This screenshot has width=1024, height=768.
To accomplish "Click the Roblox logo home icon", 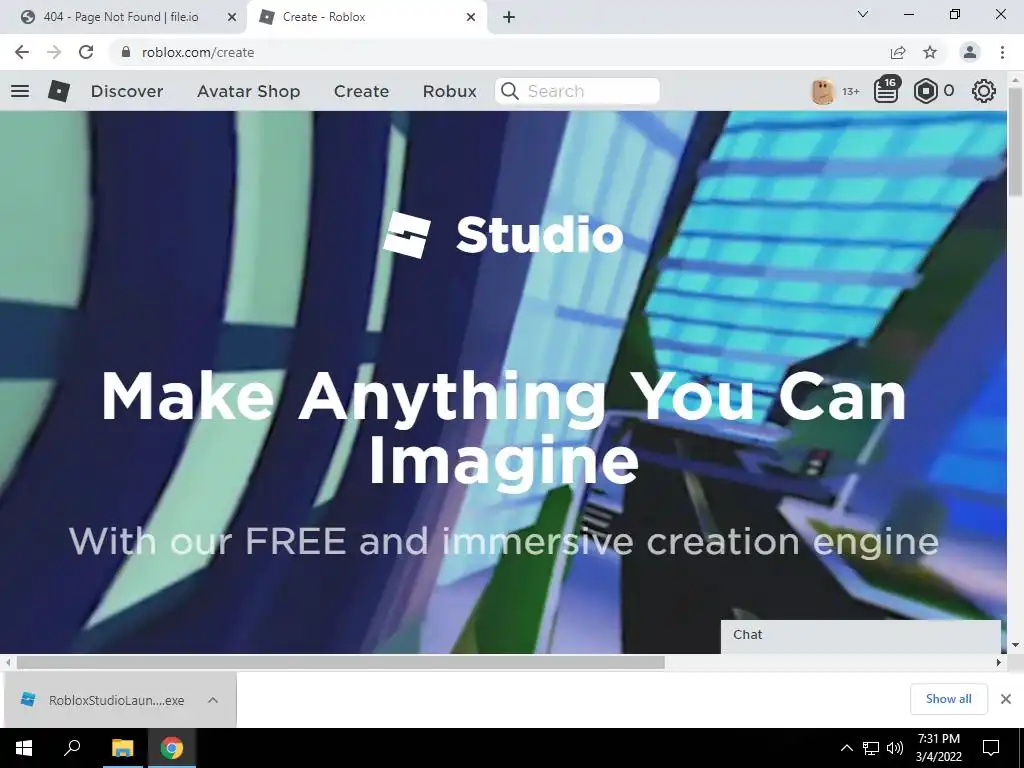I will 59,91.
